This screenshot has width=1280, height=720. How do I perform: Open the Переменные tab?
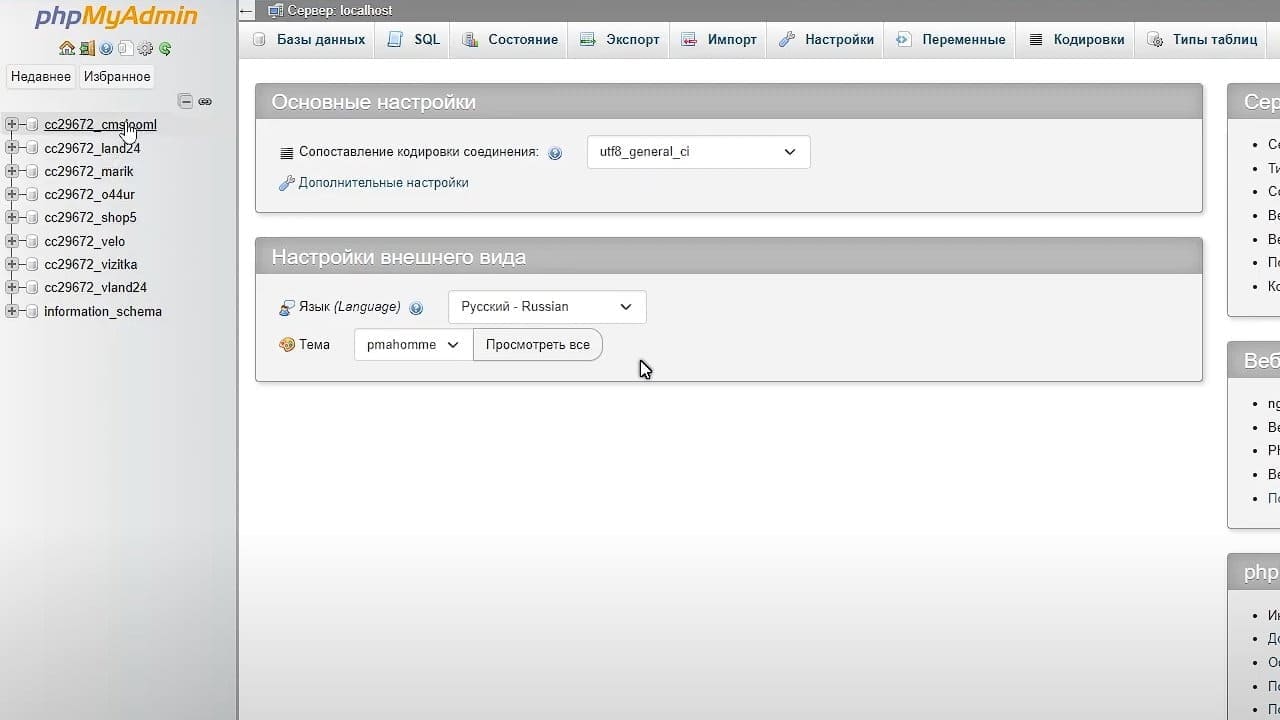click(x=951, y=40)
